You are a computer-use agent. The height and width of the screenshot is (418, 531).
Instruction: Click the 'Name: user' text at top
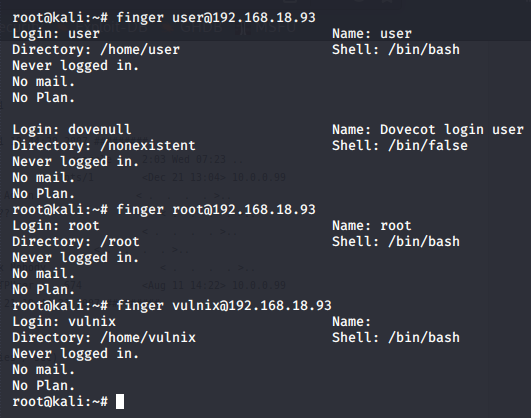pos(372,34)
